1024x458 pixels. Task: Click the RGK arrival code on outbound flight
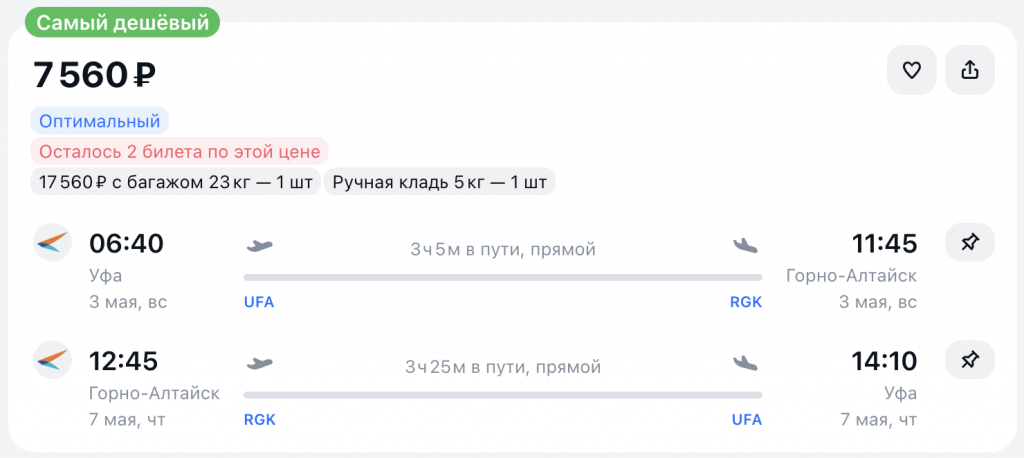pyautogui.click(x=746, y=302)
